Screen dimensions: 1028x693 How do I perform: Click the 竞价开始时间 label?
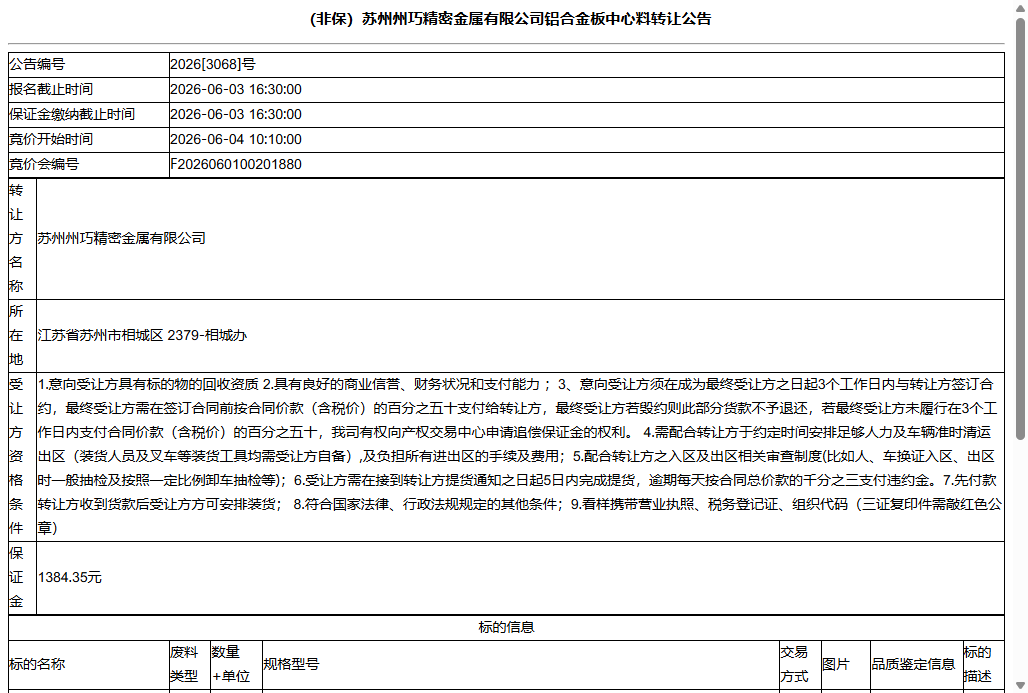tap(51, 140)
